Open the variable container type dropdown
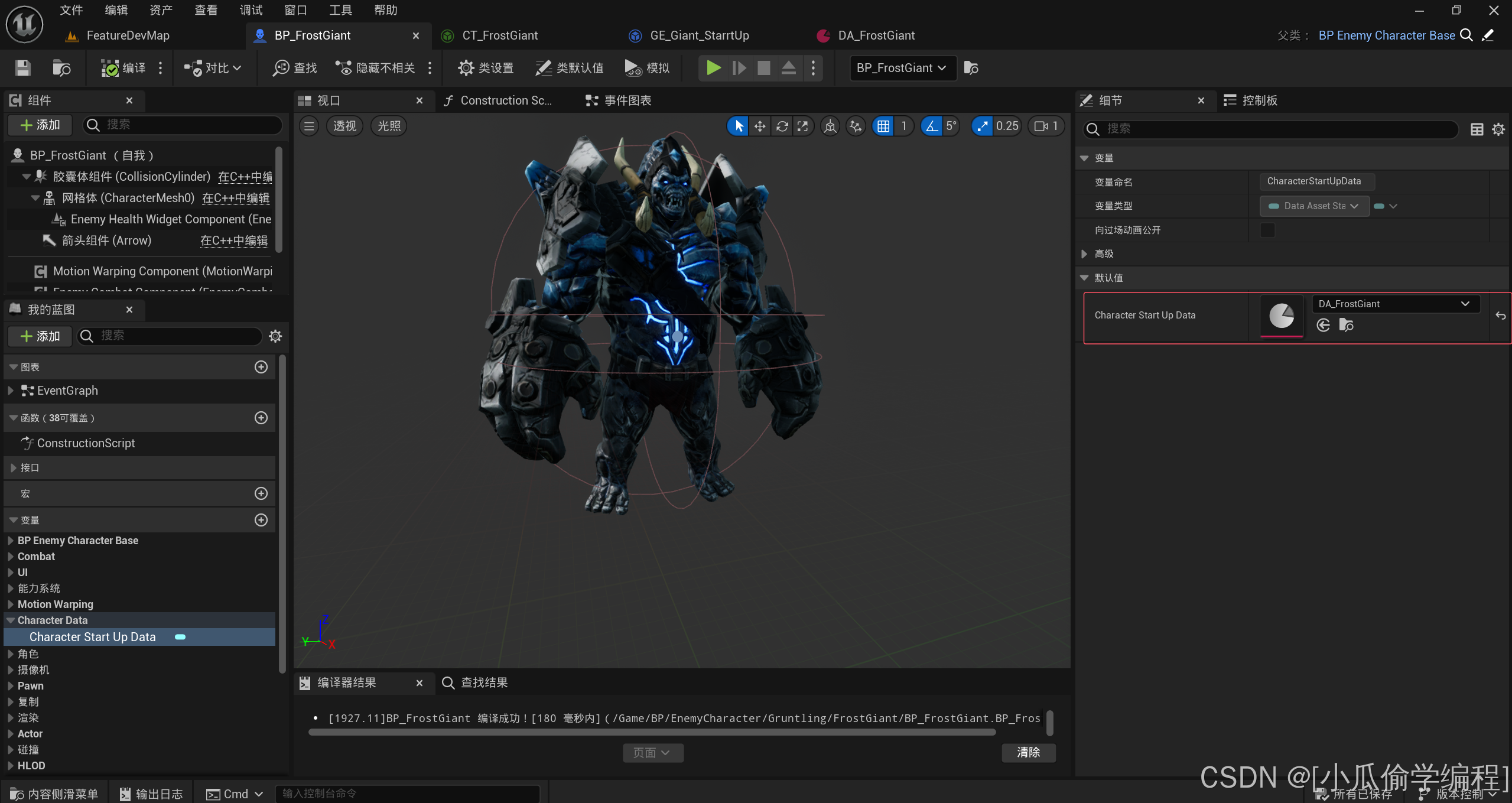The width and height of the screenshot is (1512, 803). [x=1386, y=206]
